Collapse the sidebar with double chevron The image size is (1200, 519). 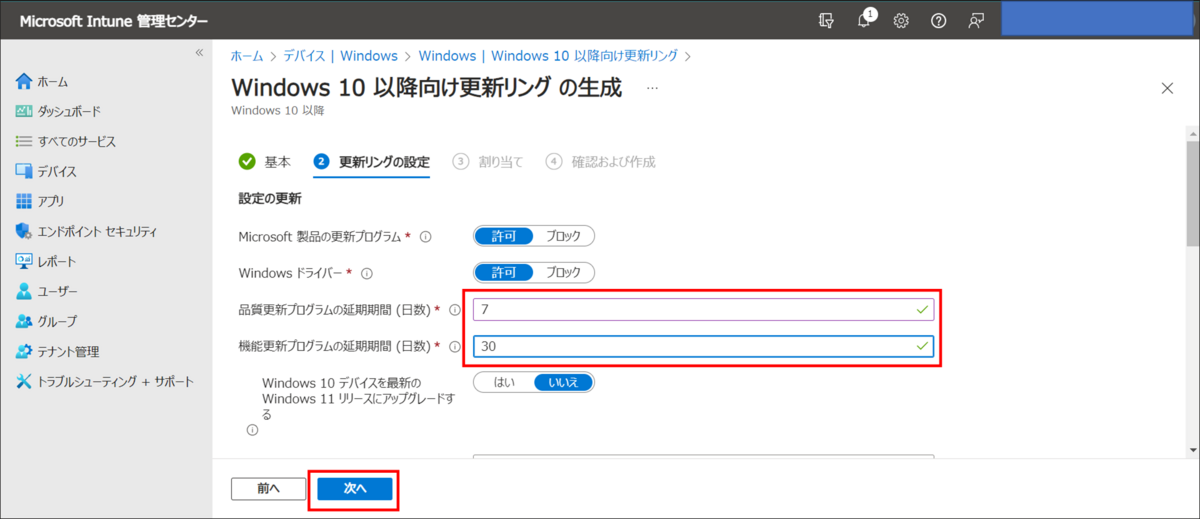point(199,52)
